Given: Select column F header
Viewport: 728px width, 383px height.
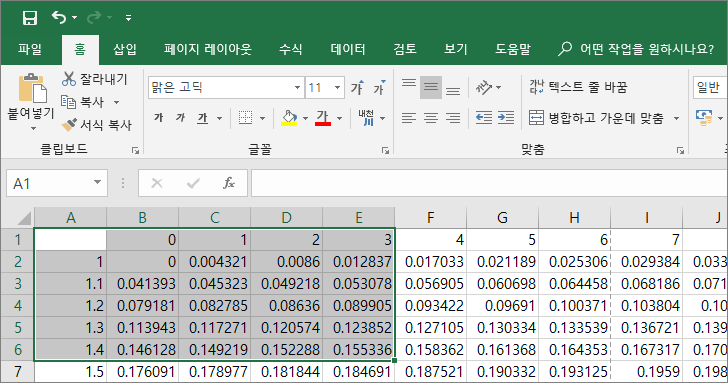Looking at the screenshot, I should [430, 217].
